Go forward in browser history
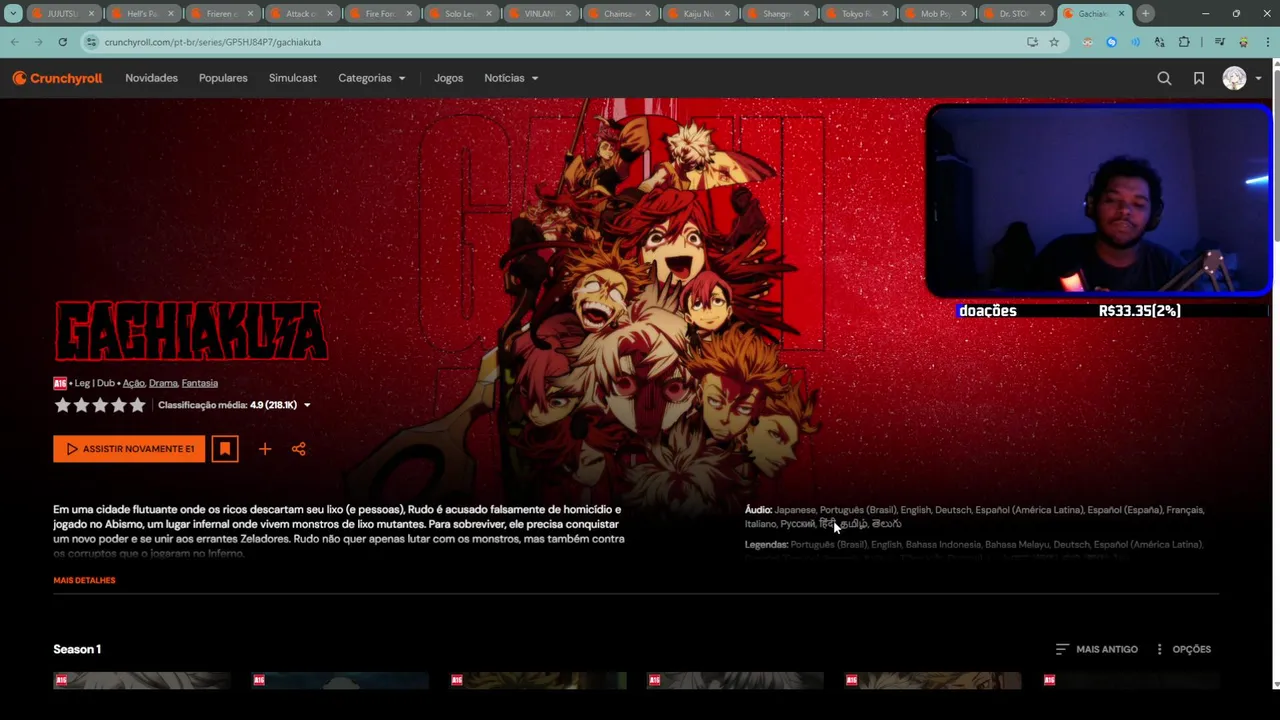 tap(39, 42)
